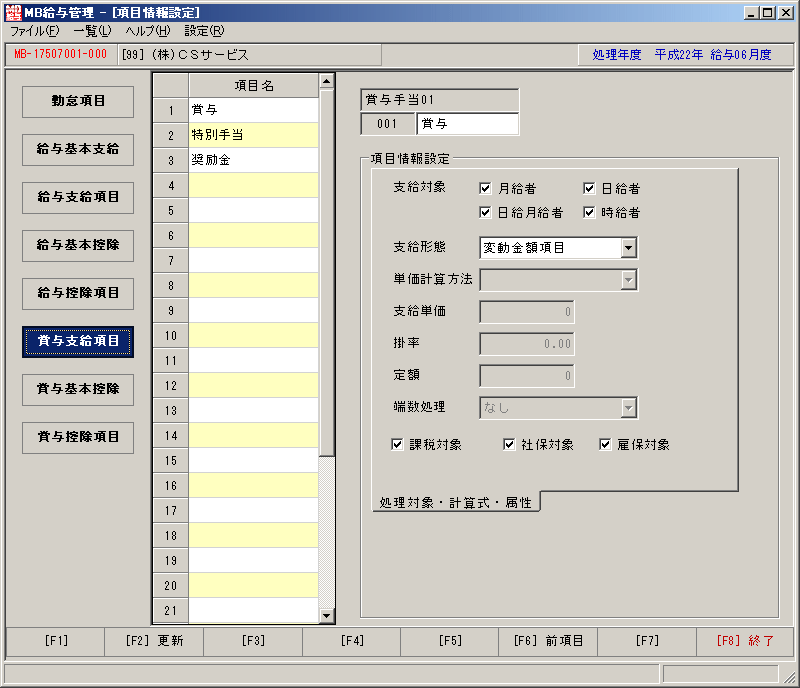Uncheck the 時給者 checkbox
This screenshot has width=800, height=688.
[589, 212]
